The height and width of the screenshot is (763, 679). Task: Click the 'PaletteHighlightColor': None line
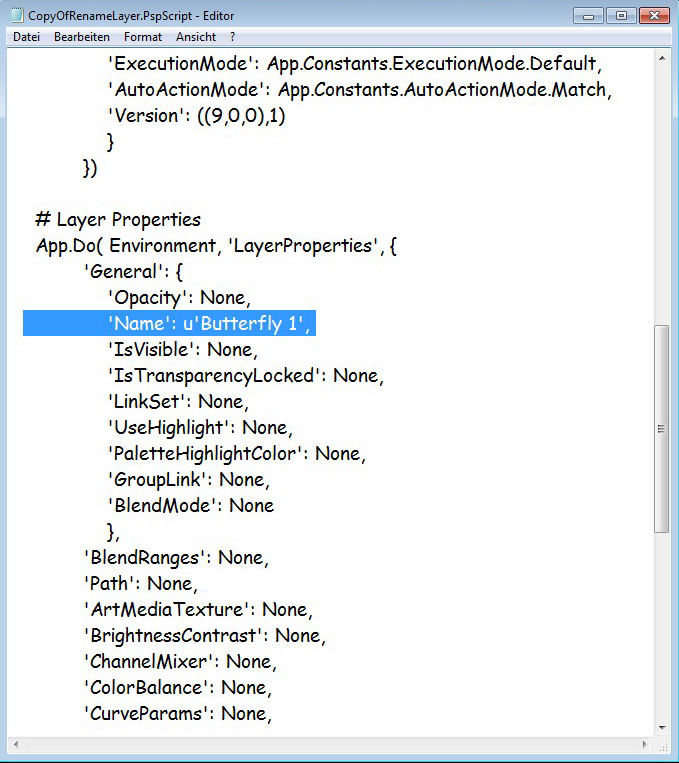point(236,454)
